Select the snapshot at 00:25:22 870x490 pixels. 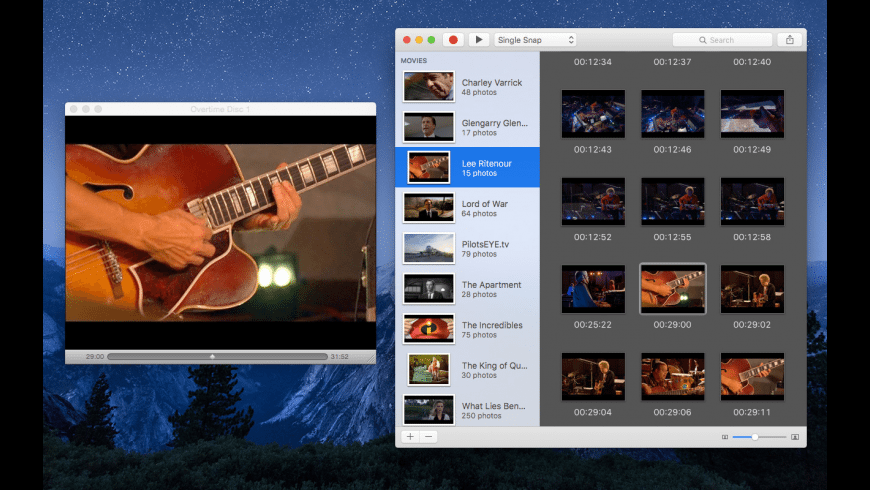[593, 289]
